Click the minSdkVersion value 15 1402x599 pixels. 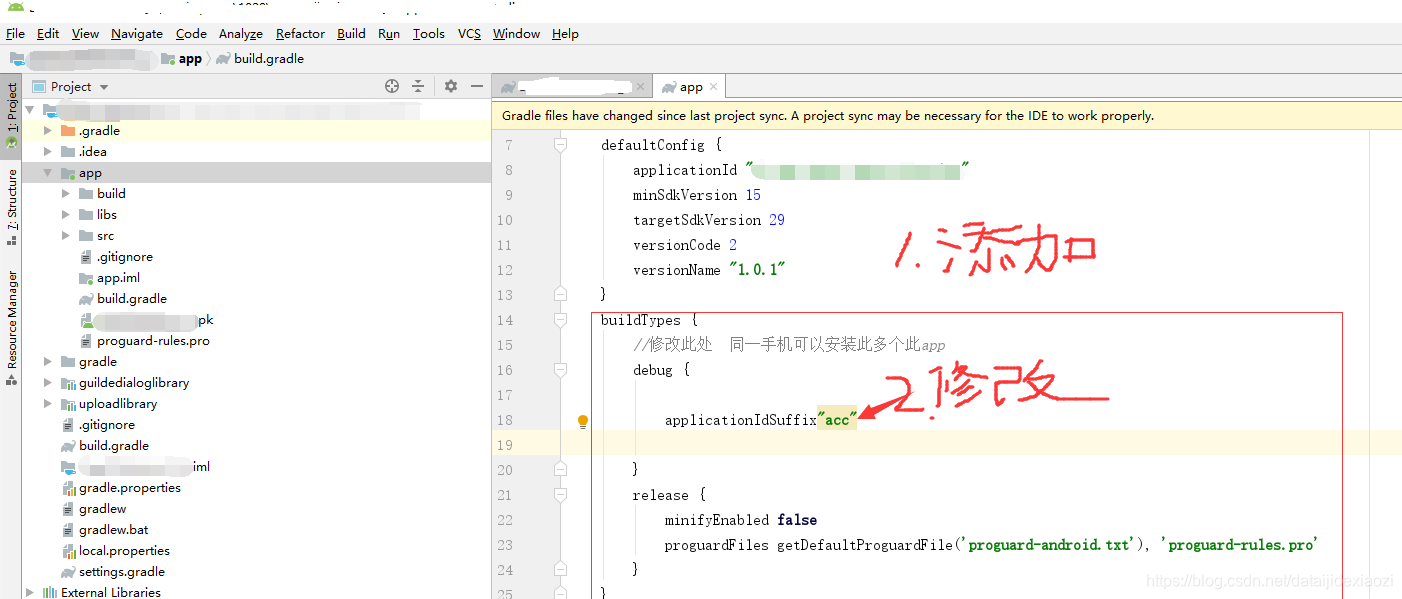point(753,195)
